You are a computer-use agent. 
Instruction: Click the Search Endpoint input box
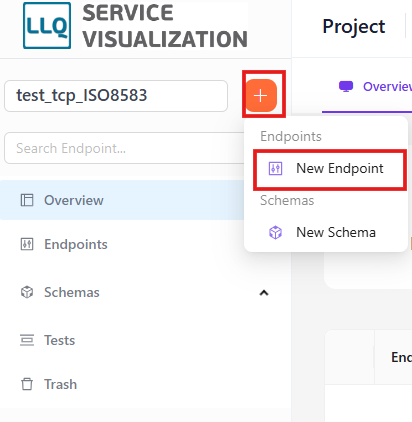pos(125,148)
